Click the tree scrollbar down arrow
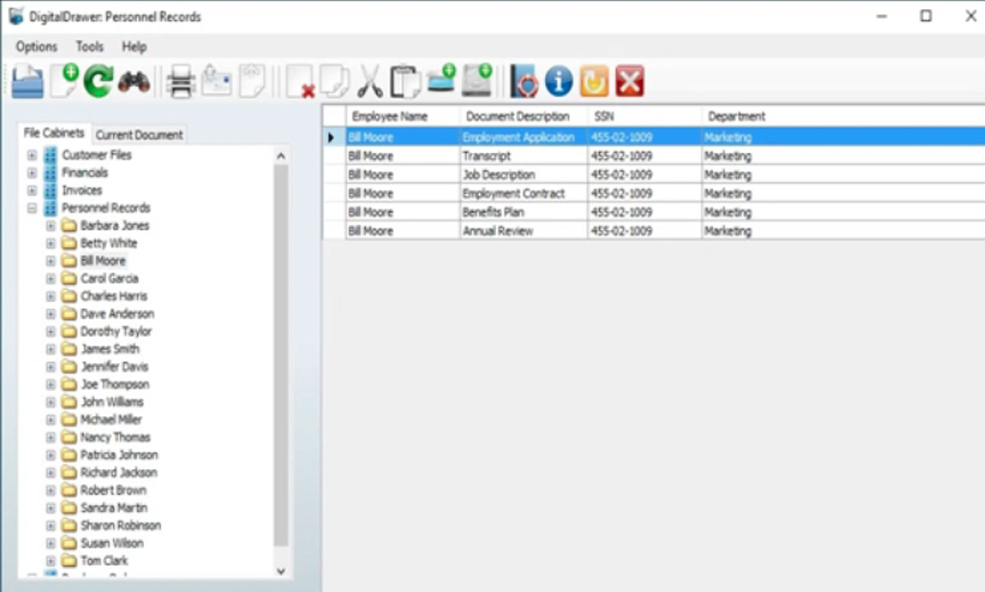The width and height of the screenshot is (985, 592). [280, 571]
